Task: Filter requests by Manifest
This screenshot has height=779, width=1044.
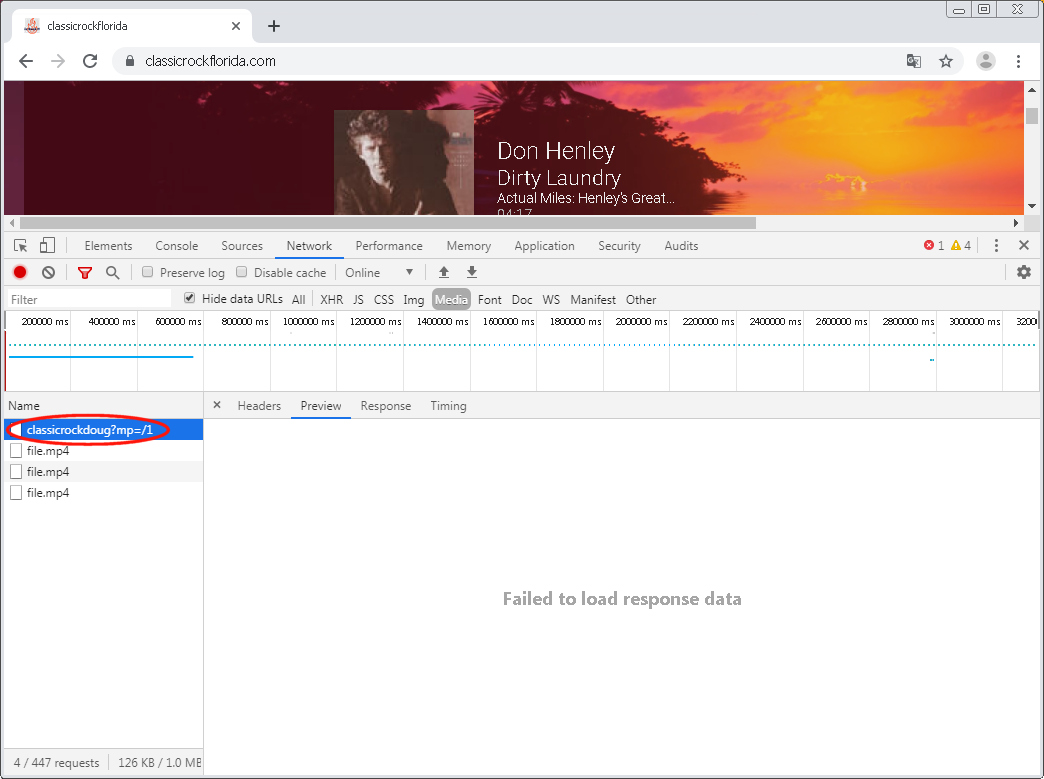Action: coord(593,300)
